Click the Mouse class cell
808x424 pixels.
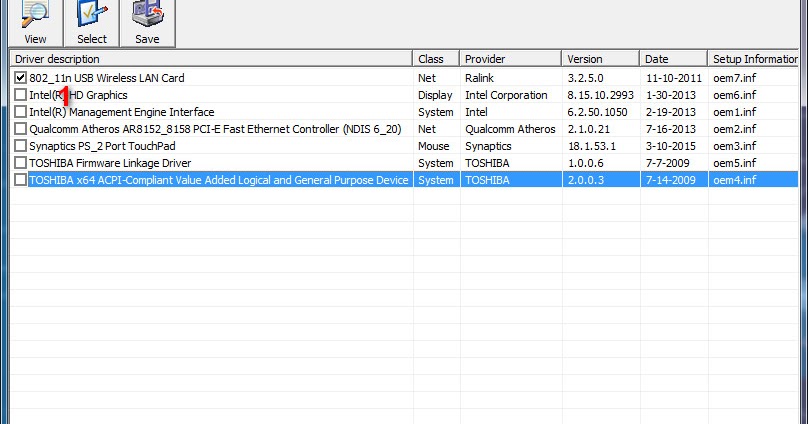point(433,146)
